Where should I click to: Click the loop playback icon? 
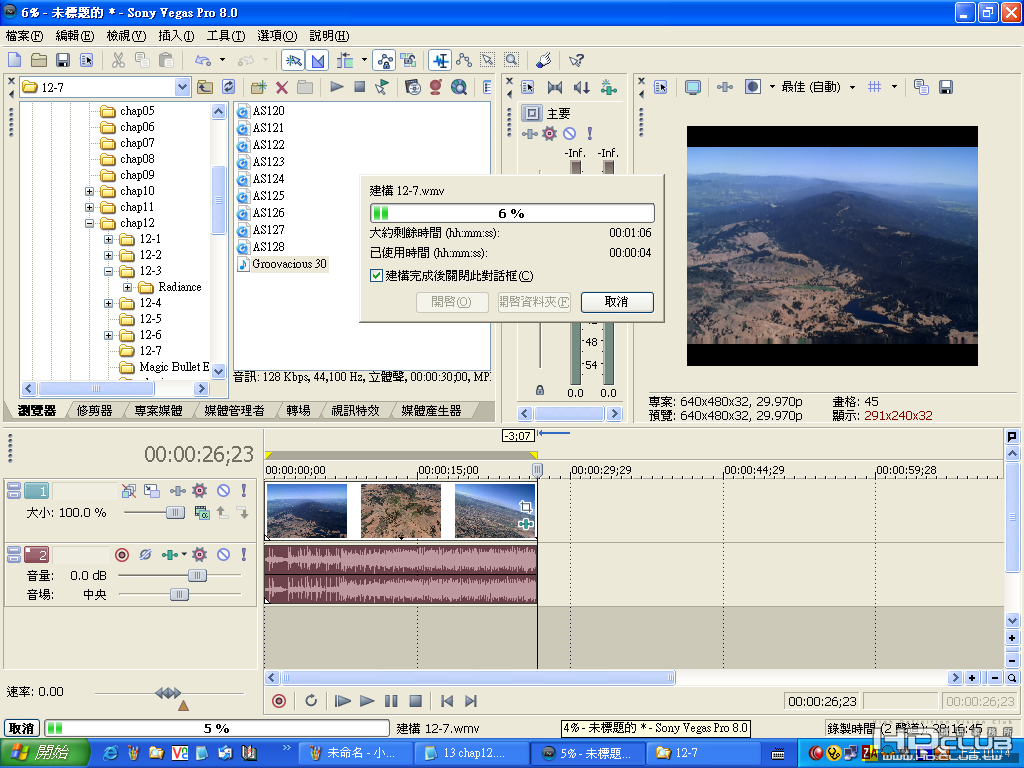click(311, 701)
